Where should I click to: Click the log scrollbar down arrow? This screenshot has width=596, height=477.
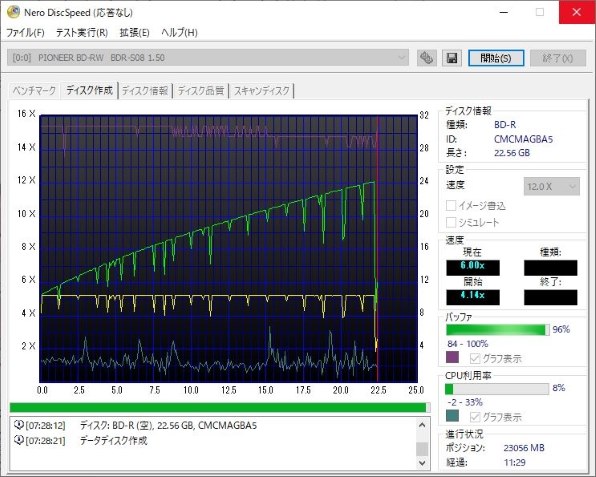(x=422, y=463)
